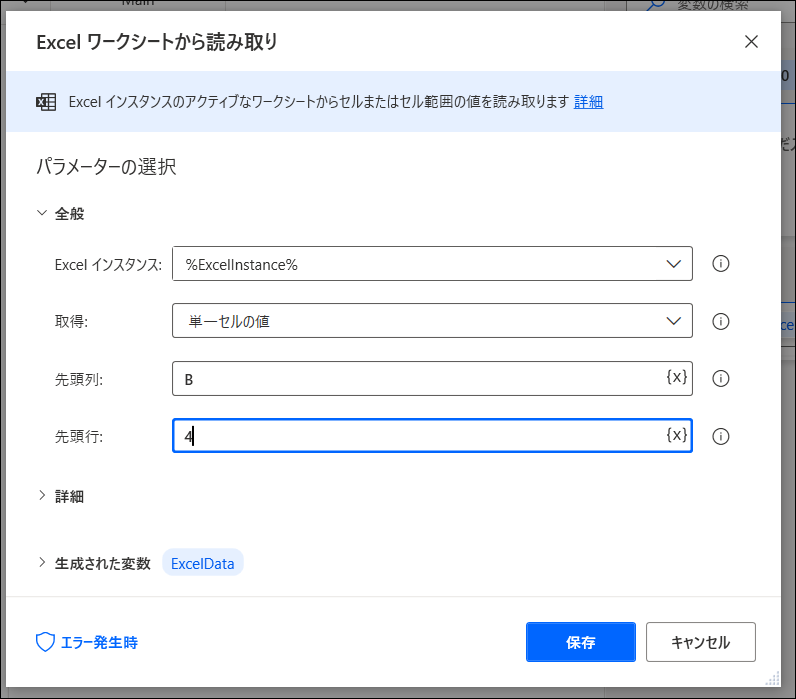Viewport: 796px width, 699px height.
Task: Click the 保存 button
Action: pos(581,642)
